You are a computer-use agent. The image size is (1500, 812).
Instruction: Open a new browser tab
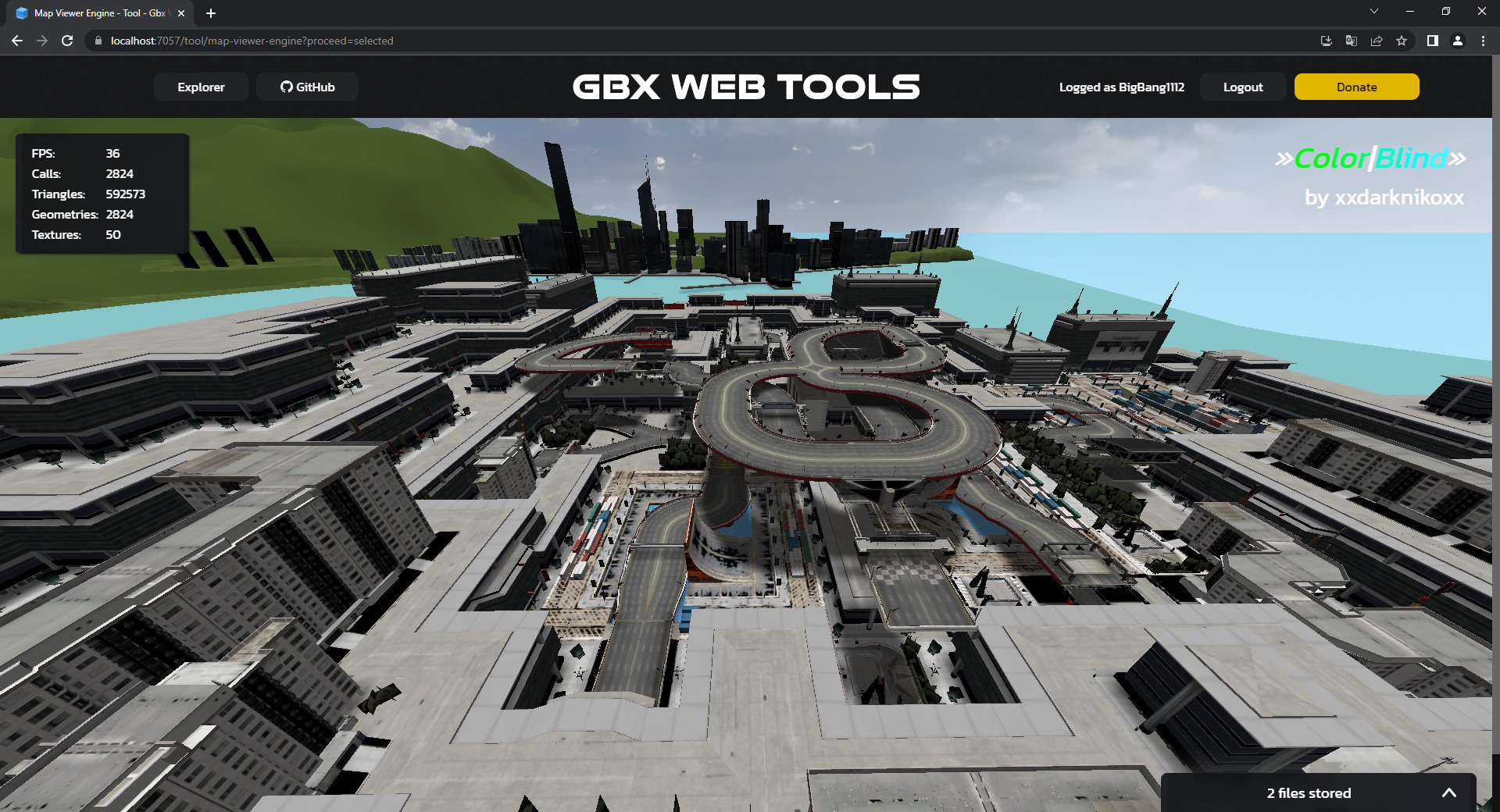[210, 13]
